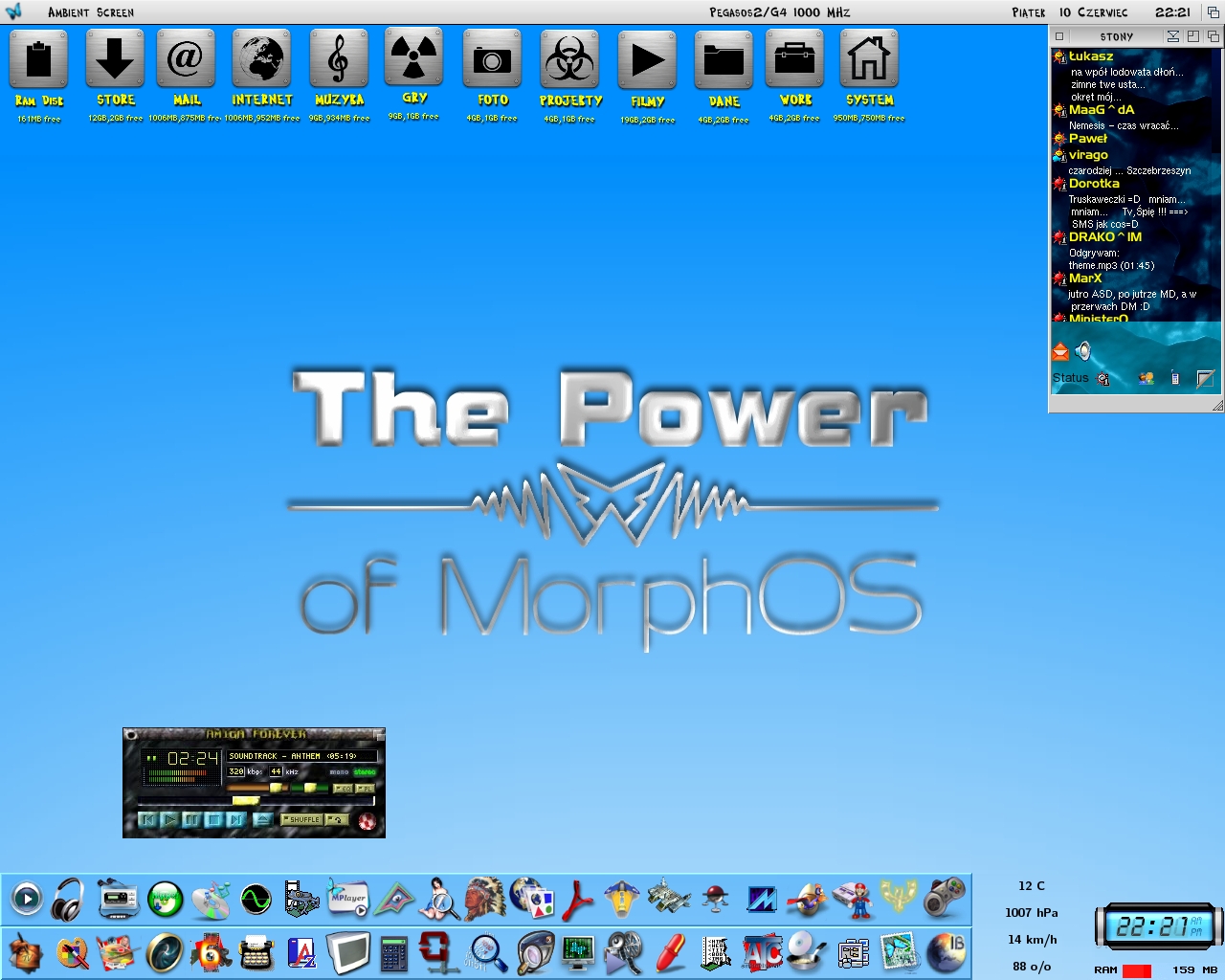Open the postage stamp mail icon in the dock

[x=900, y=953]
